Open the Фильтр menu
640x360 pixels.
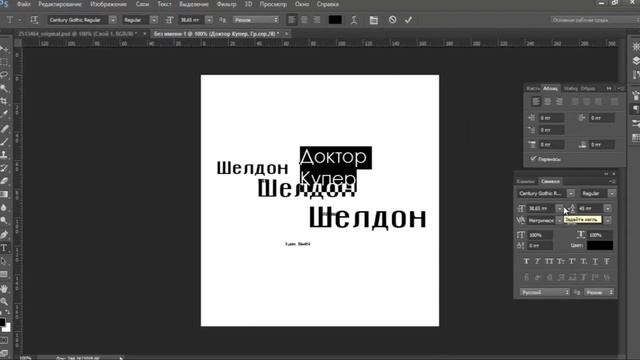[x=227, y=4]
